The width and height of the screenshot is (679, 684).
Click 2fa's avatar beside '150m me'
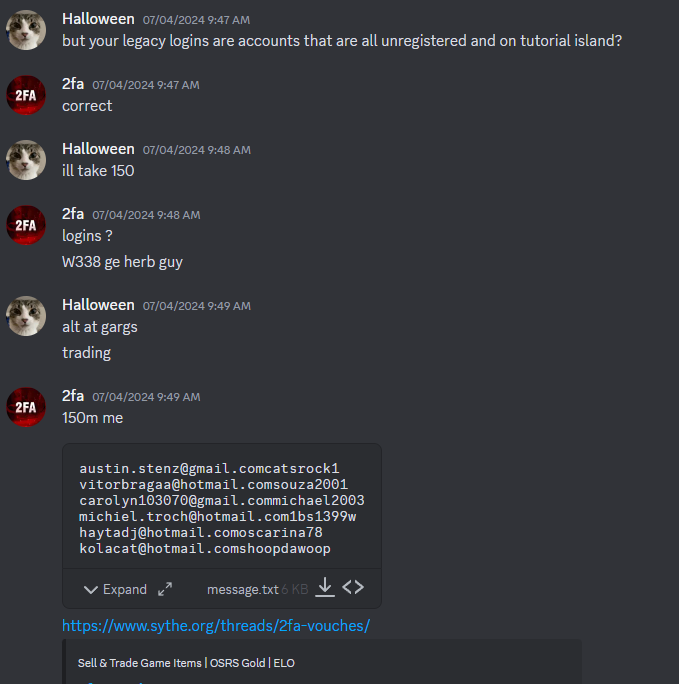click(x=26, y=407)
